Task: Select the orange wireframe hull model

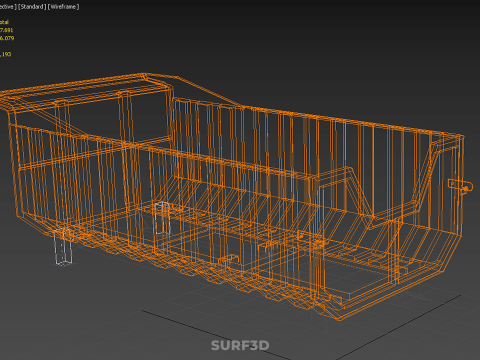Action: (233, 197)
